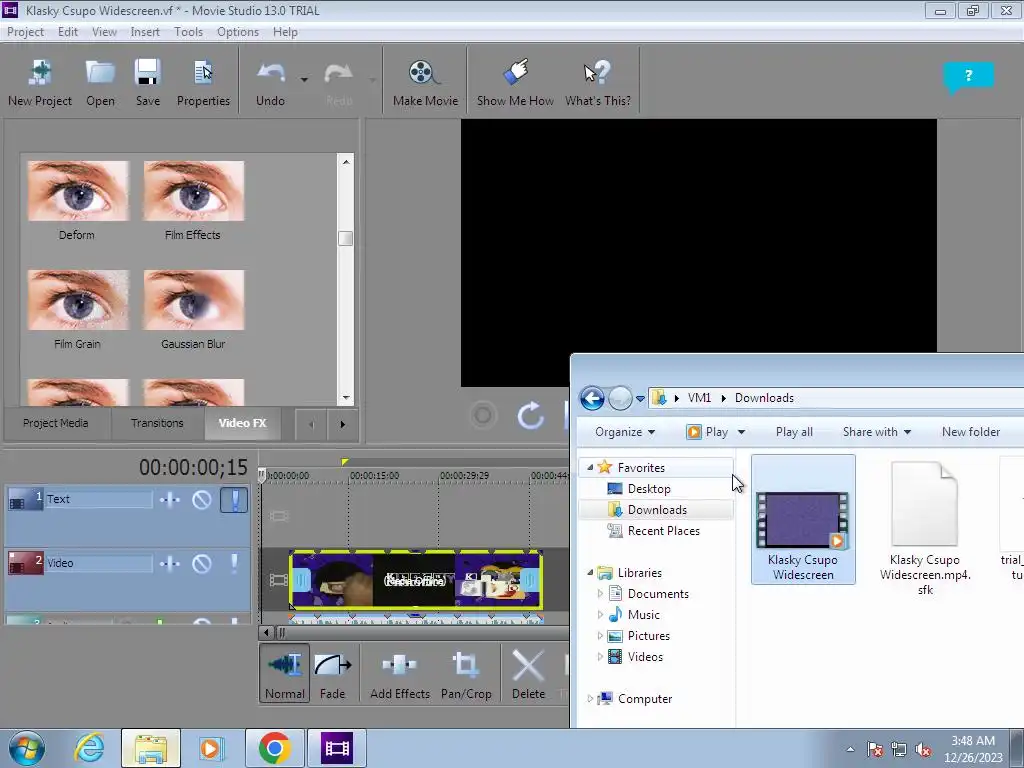Delete the selected clip

click(x=528, y=673)
